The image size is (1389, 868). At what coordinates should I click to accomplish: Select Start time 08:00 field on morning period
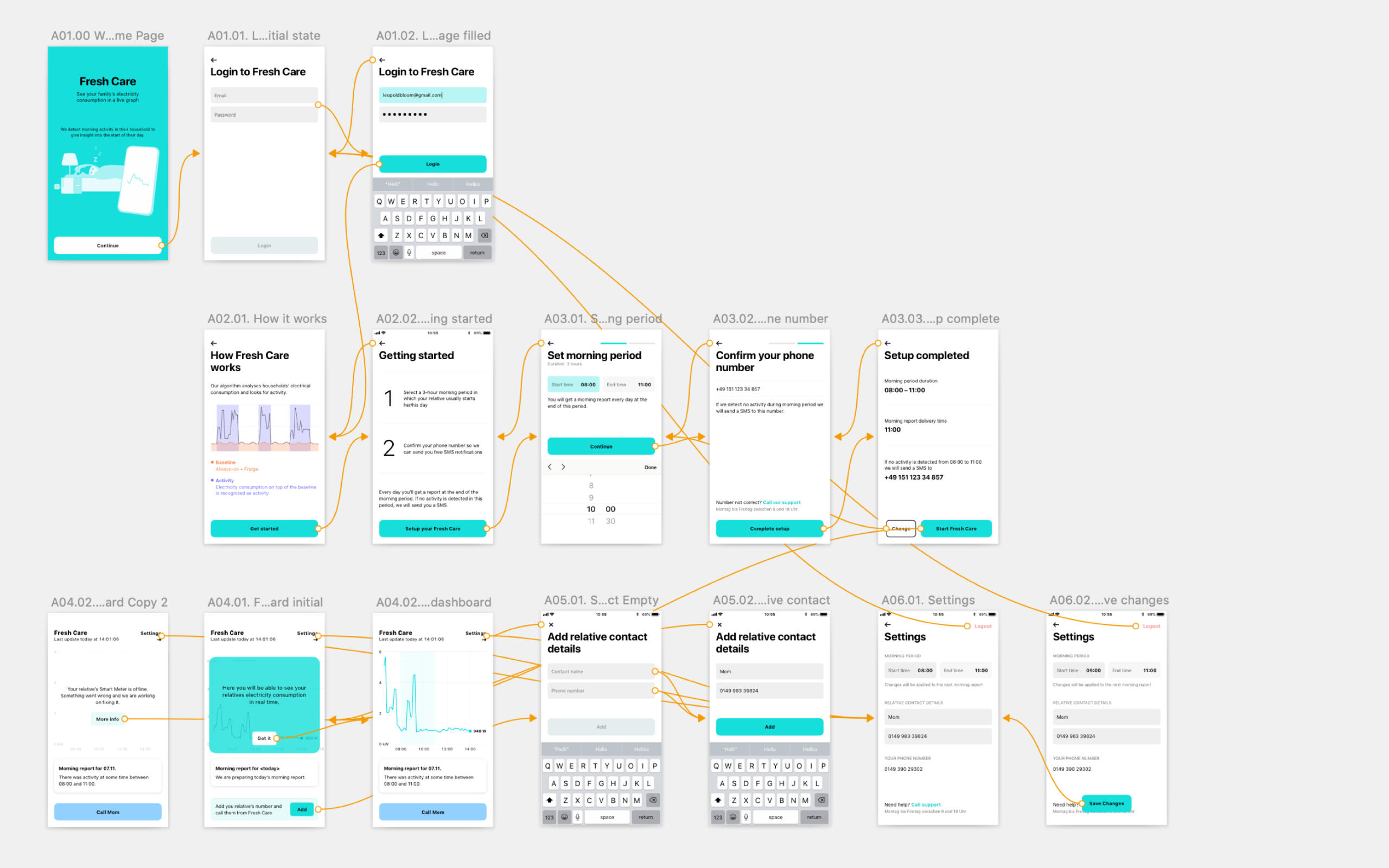tap(573, 385)
